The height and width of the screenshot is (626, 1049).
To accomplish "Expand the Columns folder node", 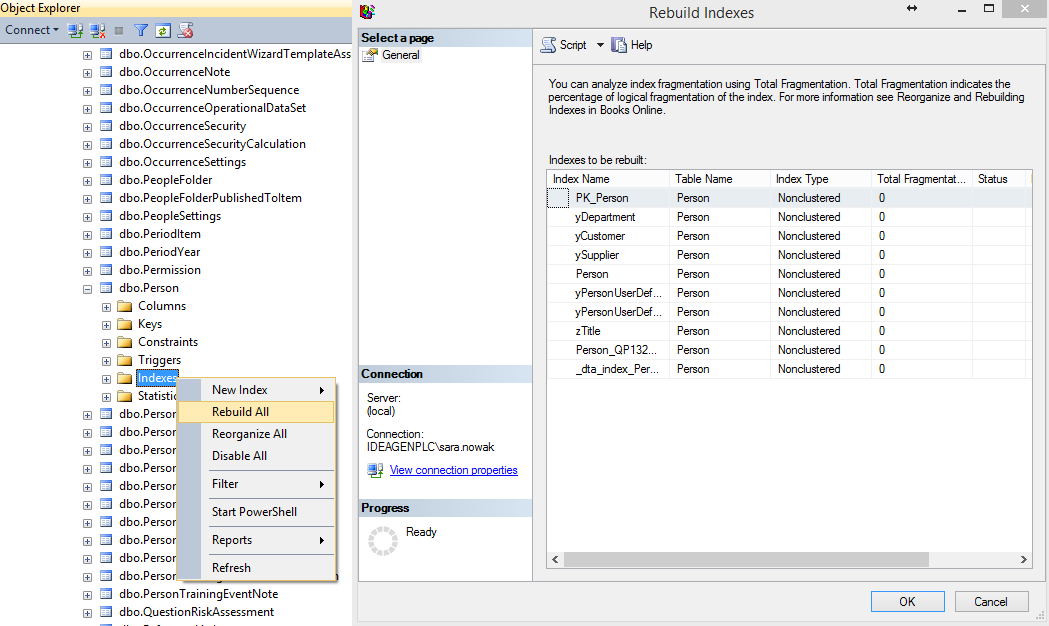I will click(106, 308).
